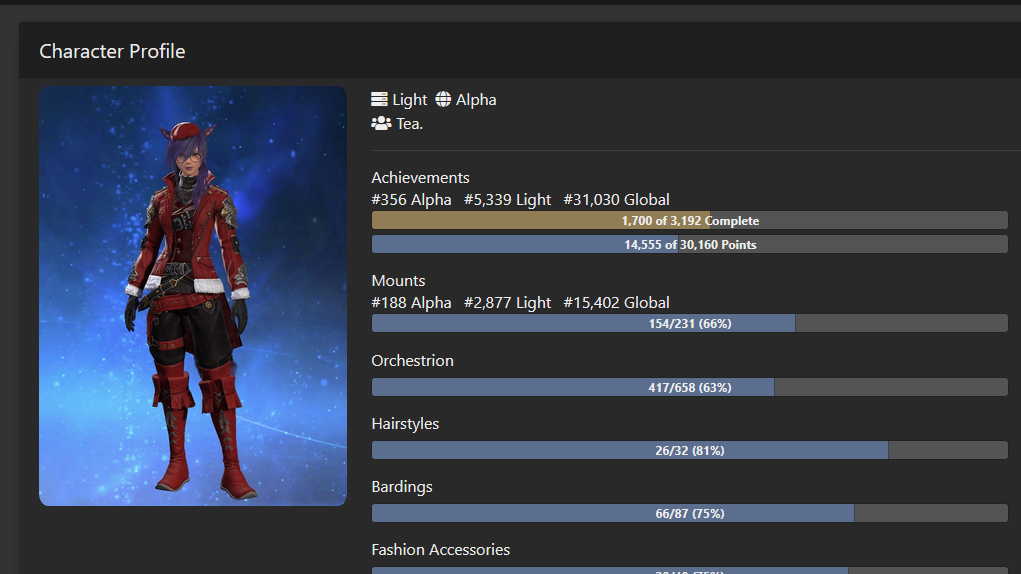Click the Orchestrion section title

tap(412, 361)
